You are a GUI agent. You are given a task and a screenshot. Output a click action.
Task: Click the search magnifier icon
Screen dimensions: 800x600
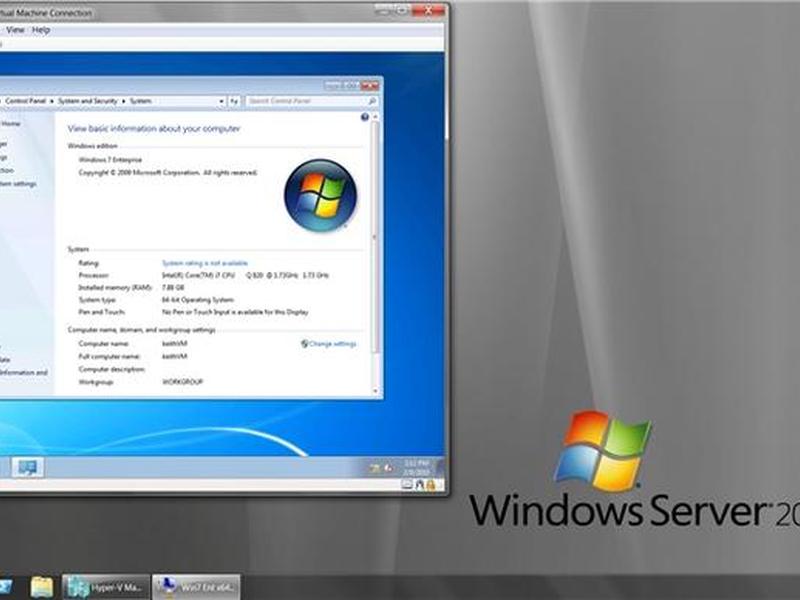(x=372, y=101)
